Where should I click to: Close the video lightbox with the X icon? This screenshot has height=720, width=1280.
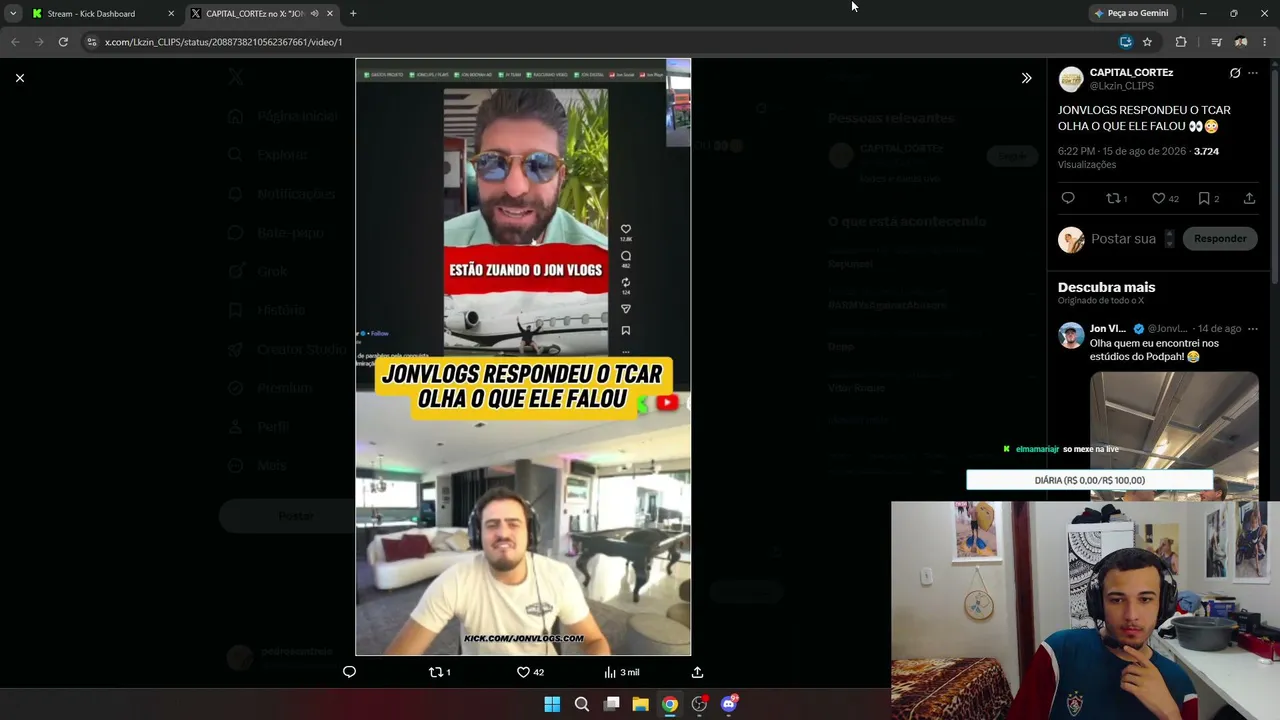coord(20,78)
